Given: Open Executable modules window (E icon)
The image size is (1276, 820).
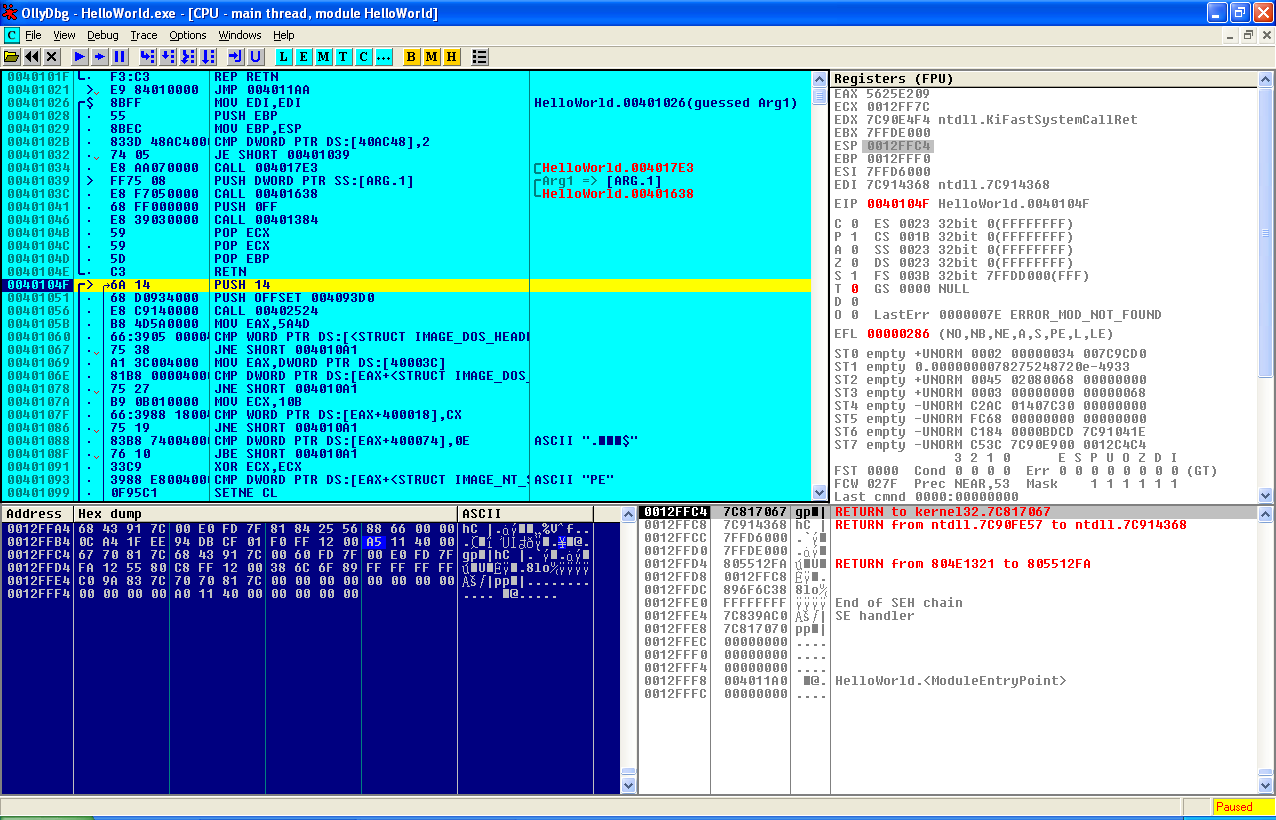Looking at the screenshot, I should point(304,57).
